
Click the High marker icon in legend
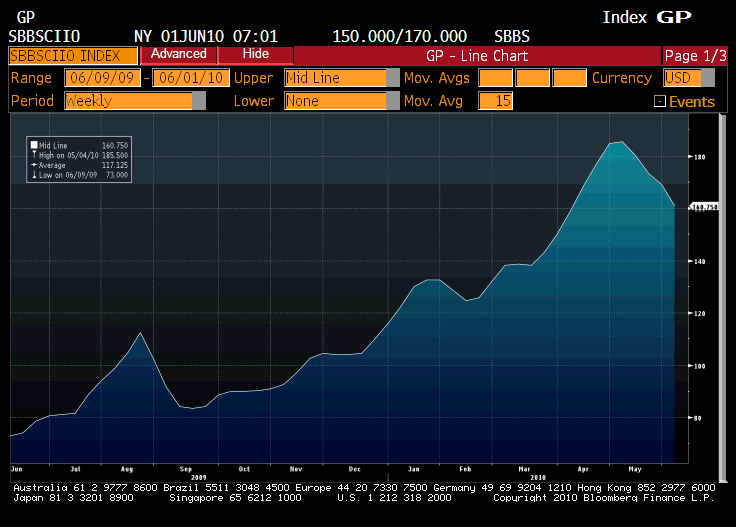coord(34,155)
